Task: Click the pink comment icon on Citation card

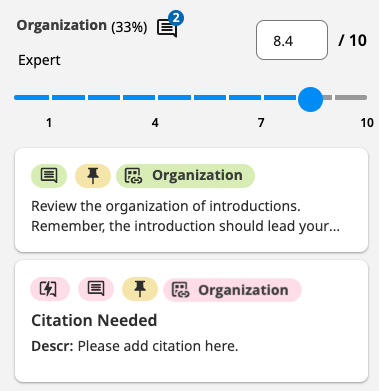Action: 96,289
